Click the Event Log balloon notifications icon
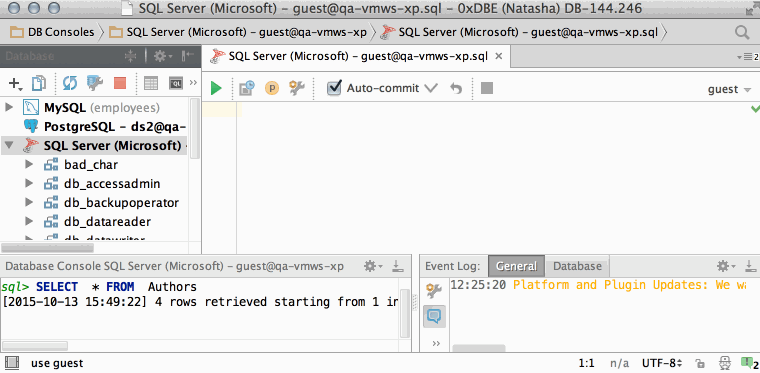 tap(434, 316)
